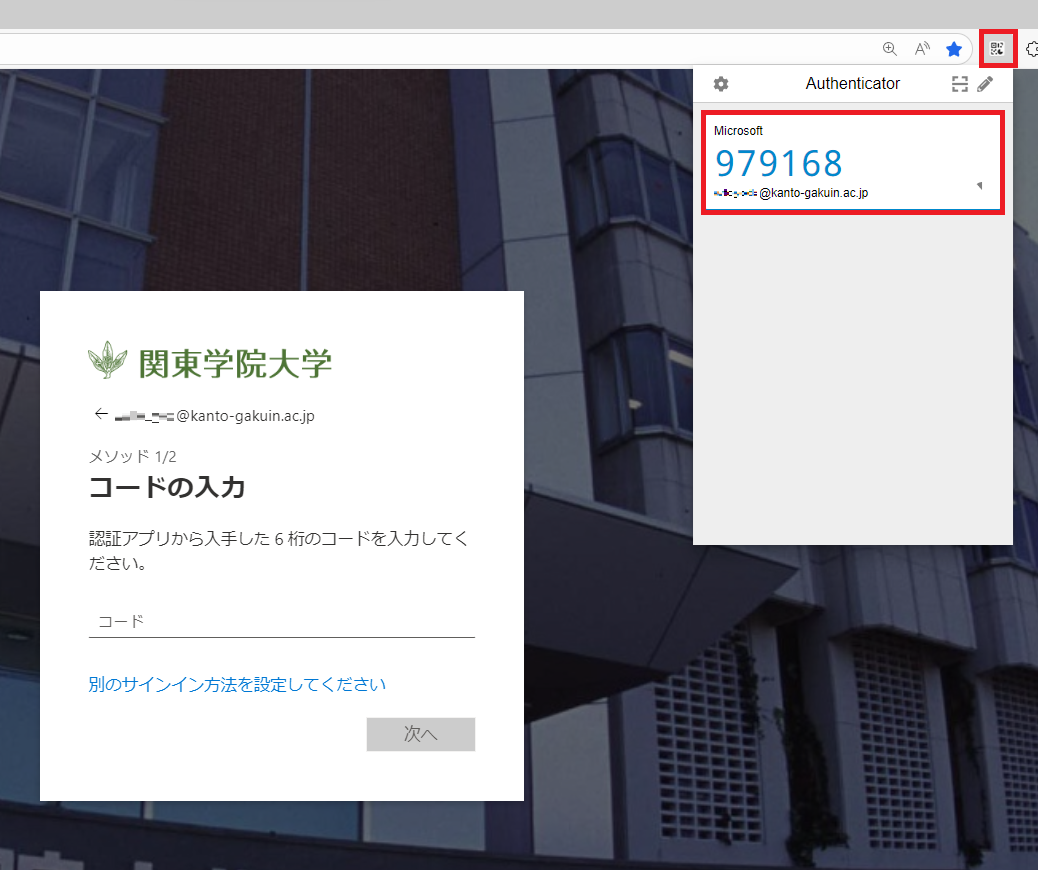Image resolution: width=1038 pixels, height=870 pixels.
Task: Click the blue favorites star icon
Action: click(x=954, y=49)
